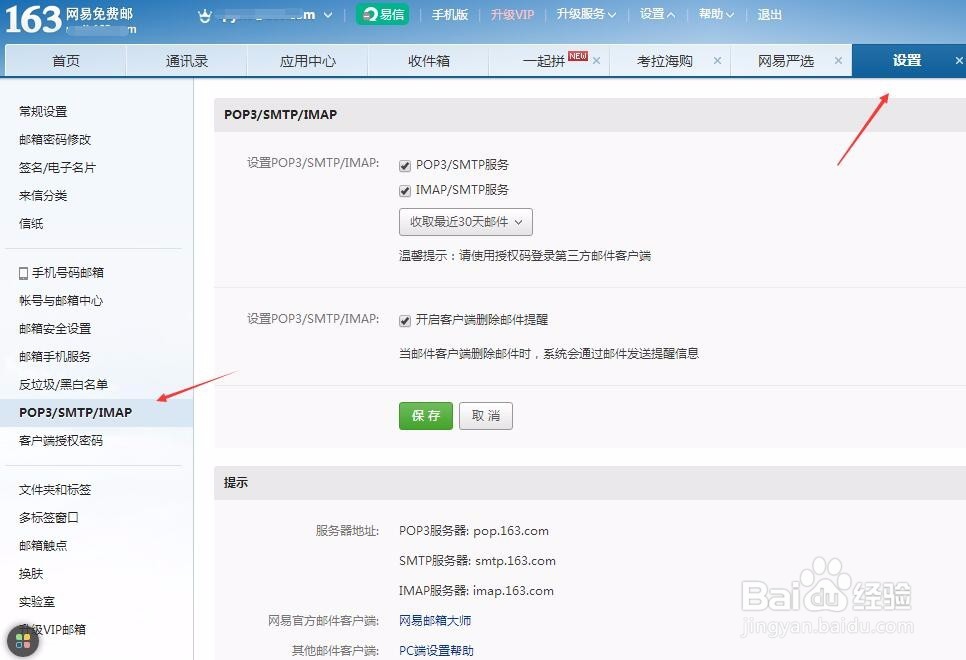Uncheck the IMAP/SMTP服务 option
966x660 pixels.
[405, 190]
